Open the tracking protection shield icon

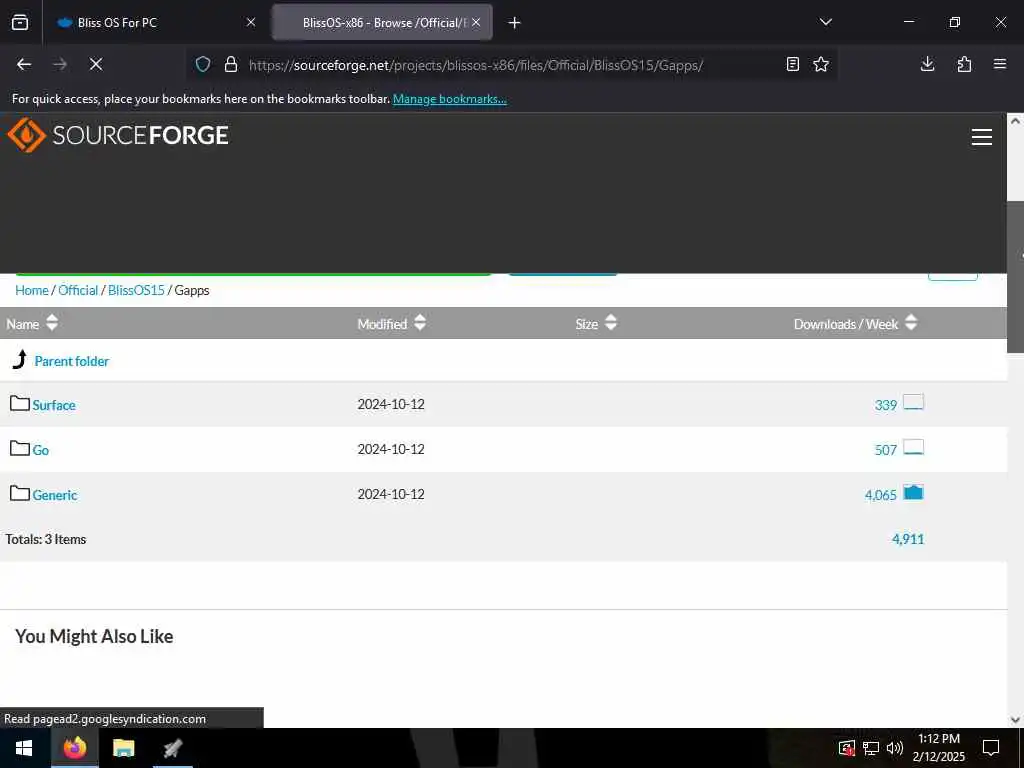(x=203, y=64)
